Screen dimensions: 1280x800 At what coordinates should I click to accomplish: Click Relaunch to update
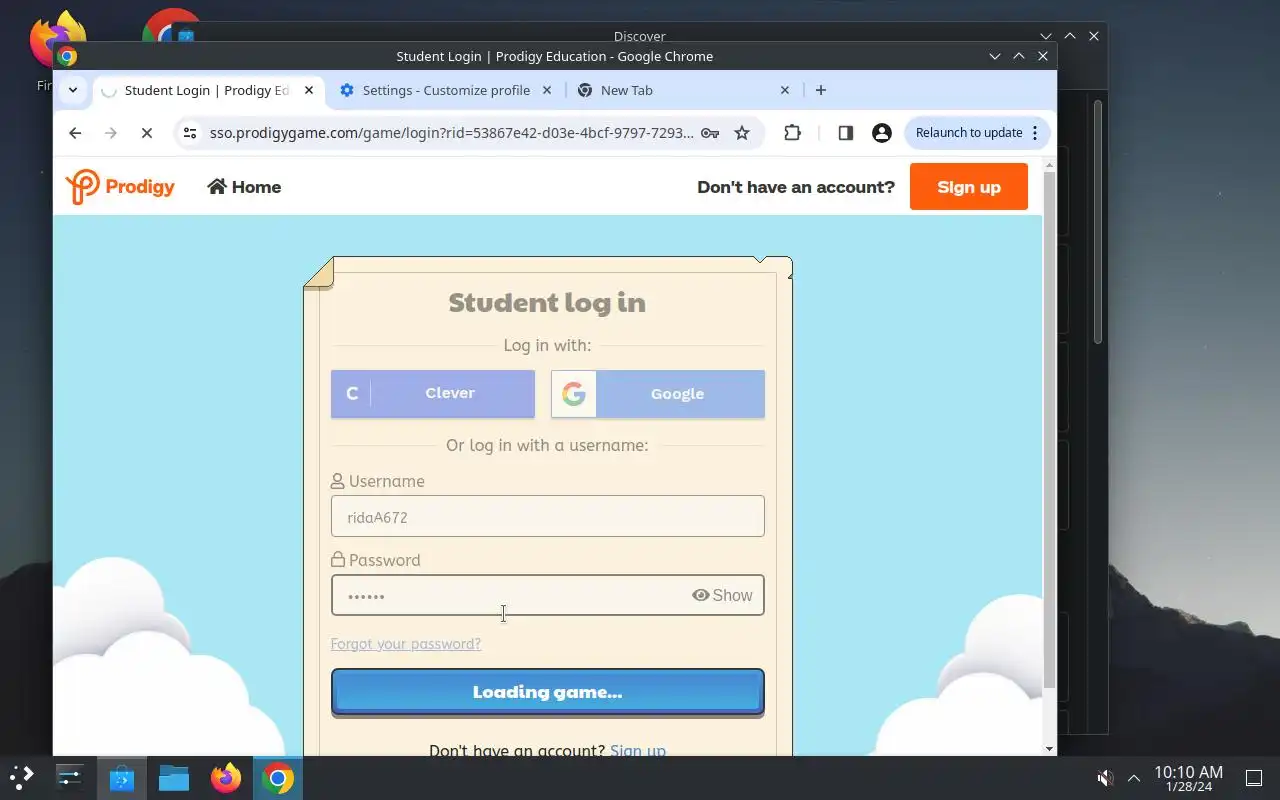point(968,133)
